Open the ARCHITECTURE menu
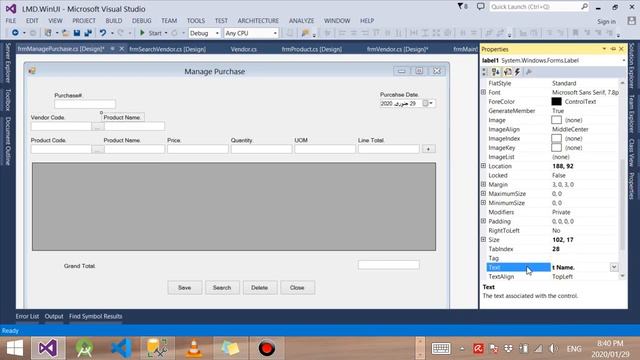Screen dimensions: 640x360 (258, 20)
